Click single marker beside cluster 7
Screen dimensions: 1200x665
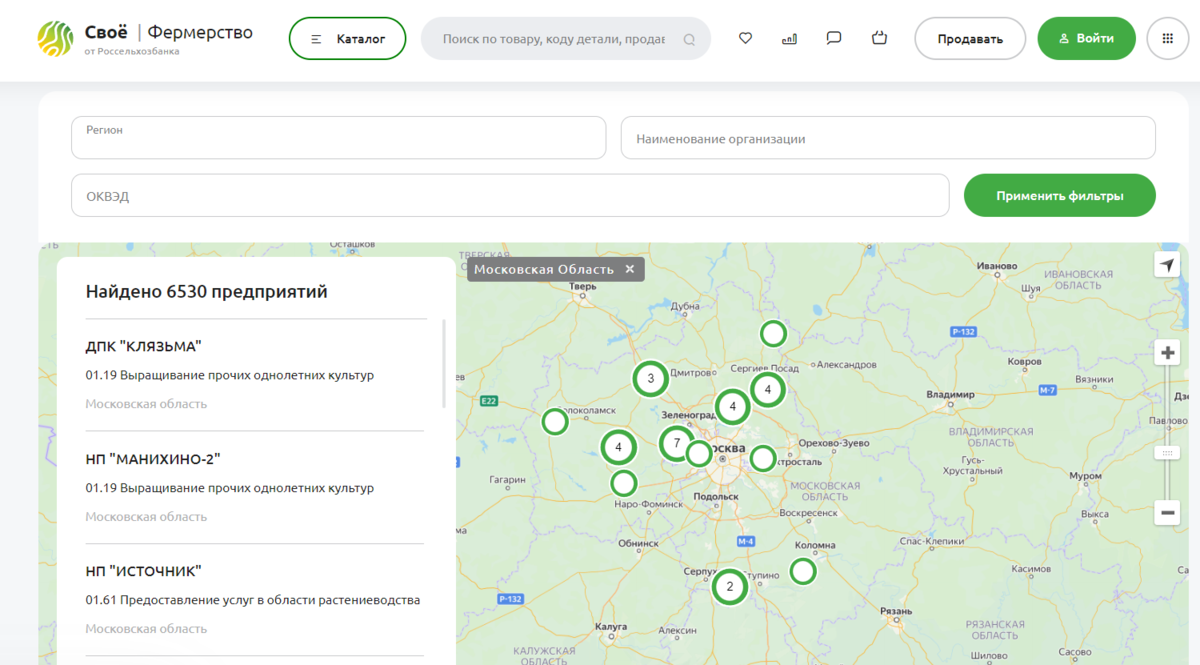pyautogui.click(x=699, y=454)
